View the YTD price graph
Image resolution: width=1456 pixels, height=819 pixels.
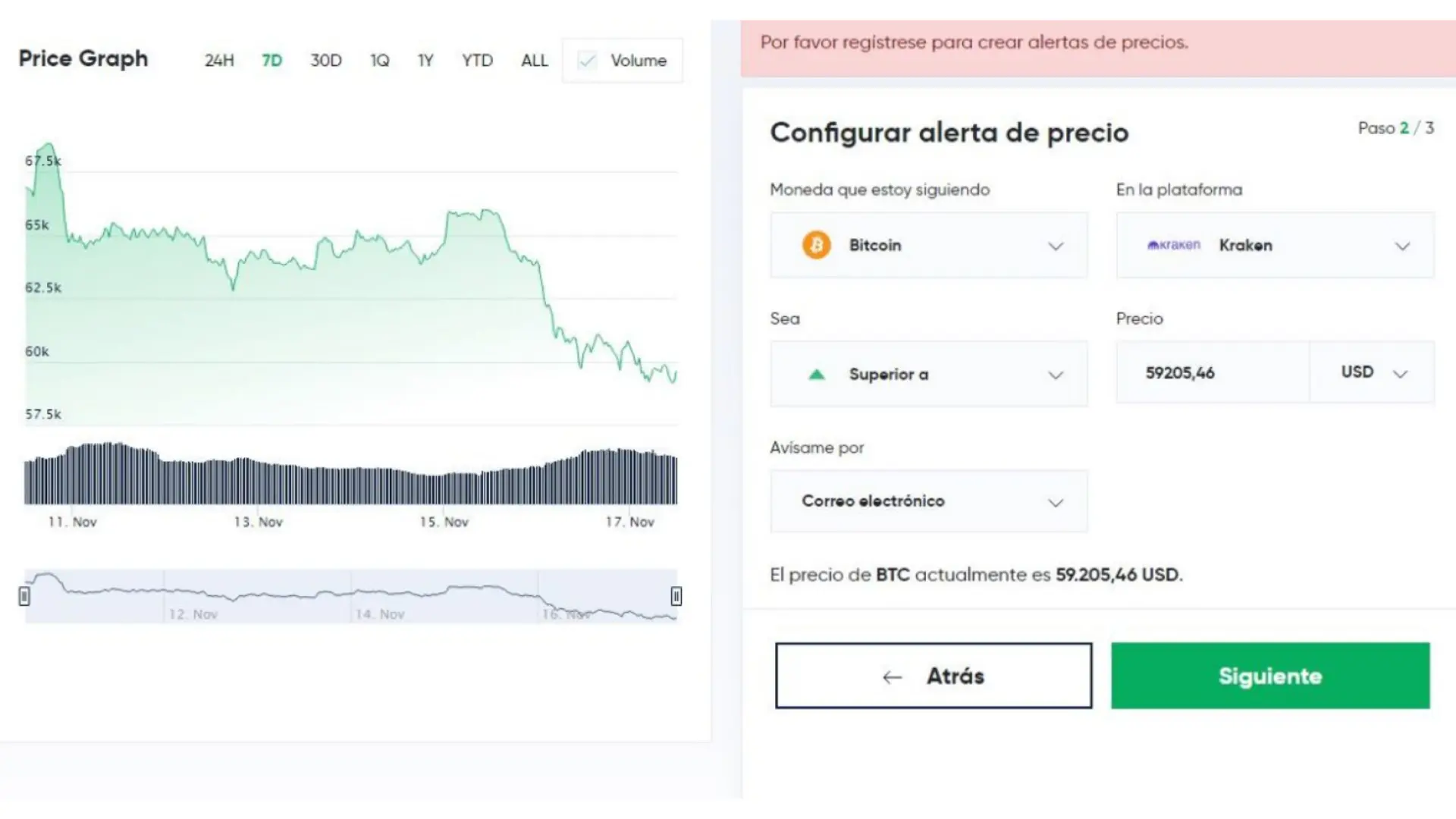(x=477, y=60)
